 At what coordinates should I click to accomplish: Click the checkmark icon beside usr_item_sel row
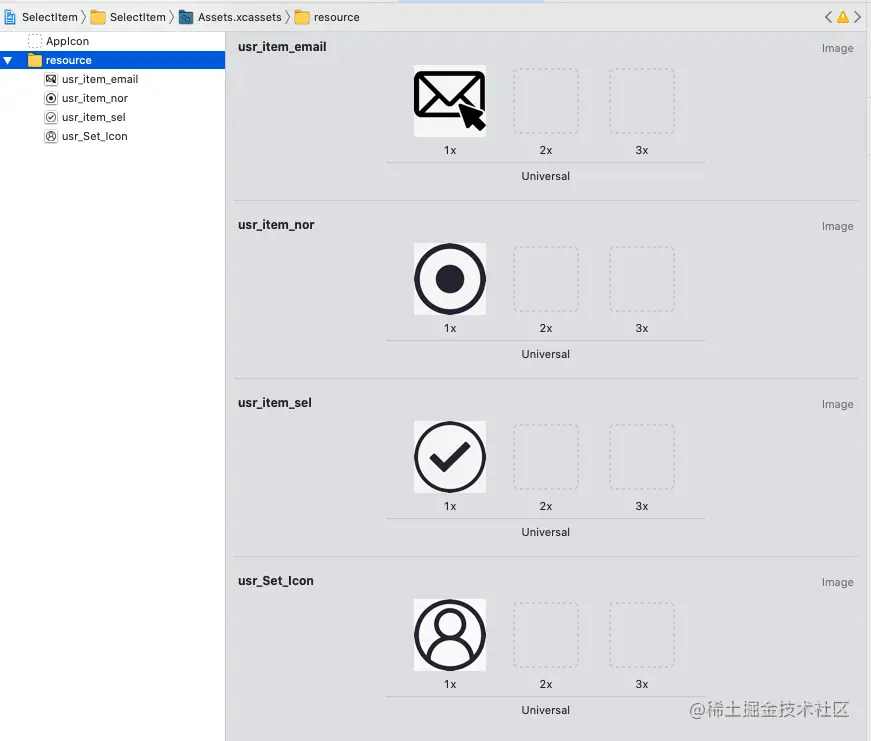click(x=51, y=117)
